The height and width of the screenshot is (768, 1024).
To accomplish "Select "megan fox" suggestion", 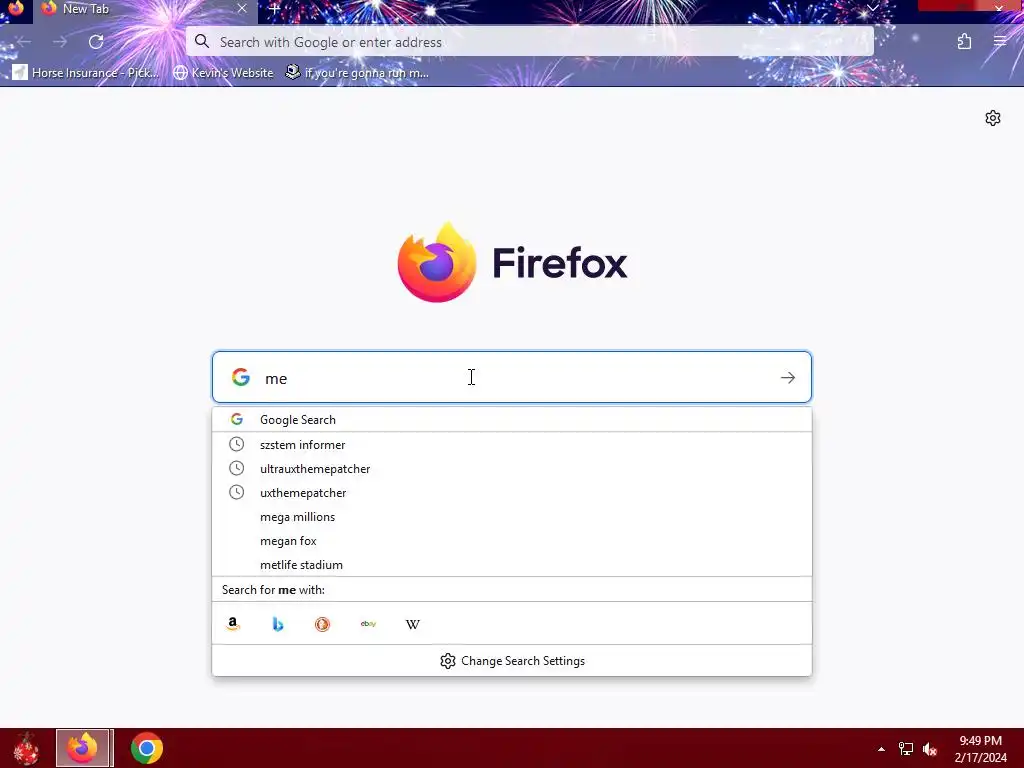I will pyautogui.click(x=511, y=541).
